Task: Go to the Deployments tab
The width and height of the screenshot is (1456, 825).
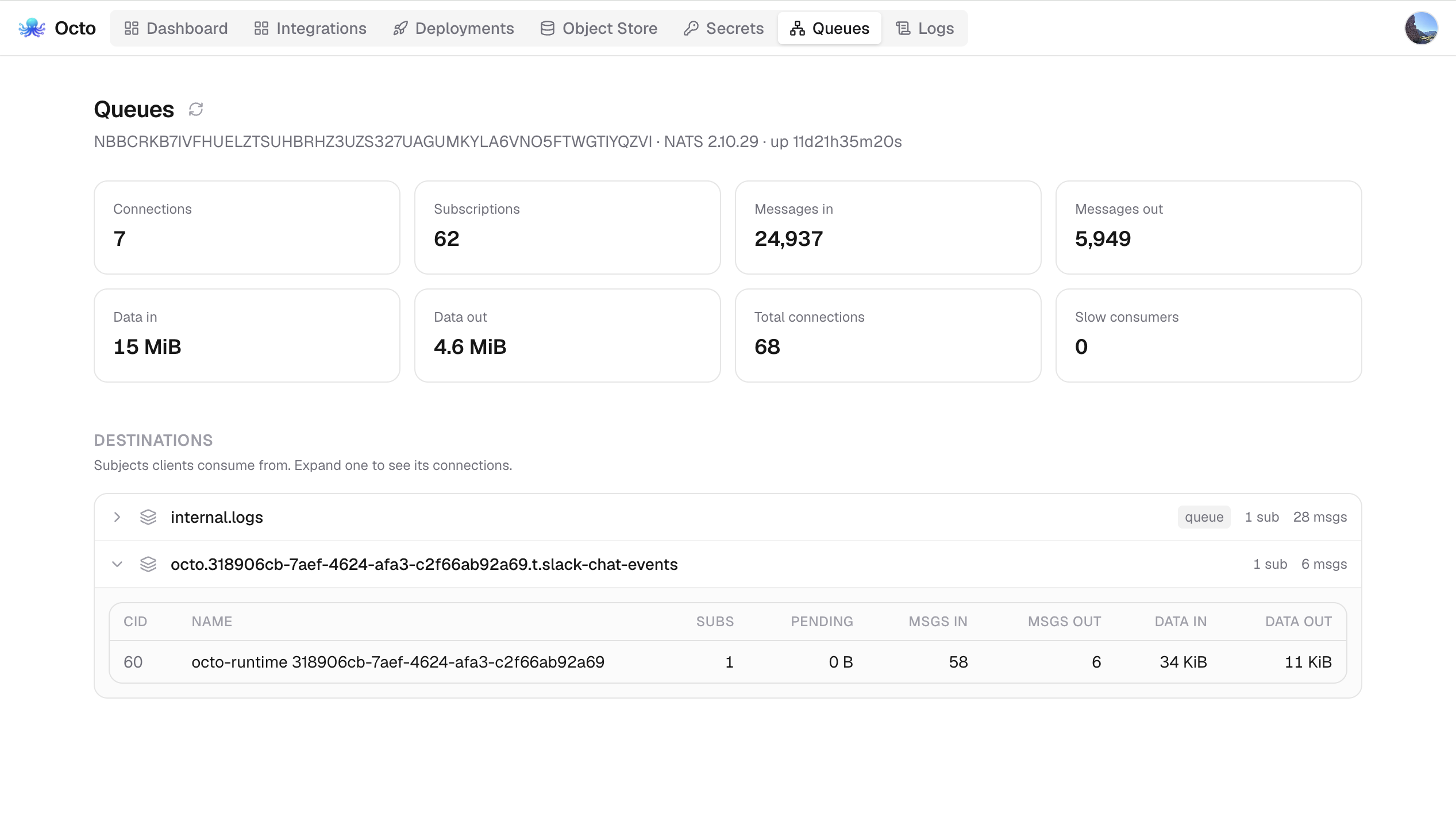Action: (x=453, y=28)
